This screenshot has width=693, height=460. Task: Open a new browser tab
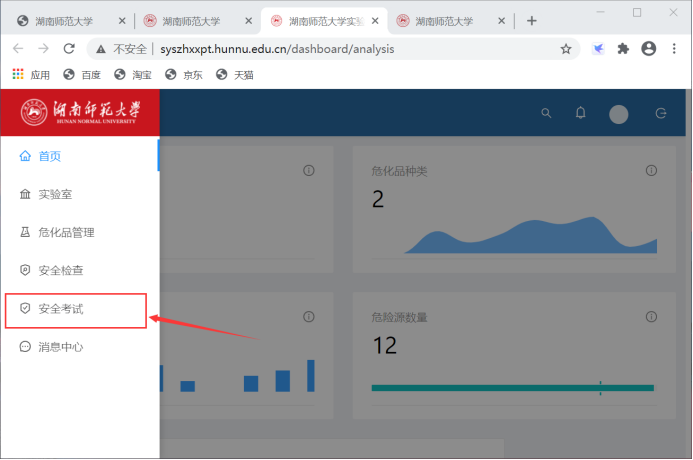click(x=532, y=21)
